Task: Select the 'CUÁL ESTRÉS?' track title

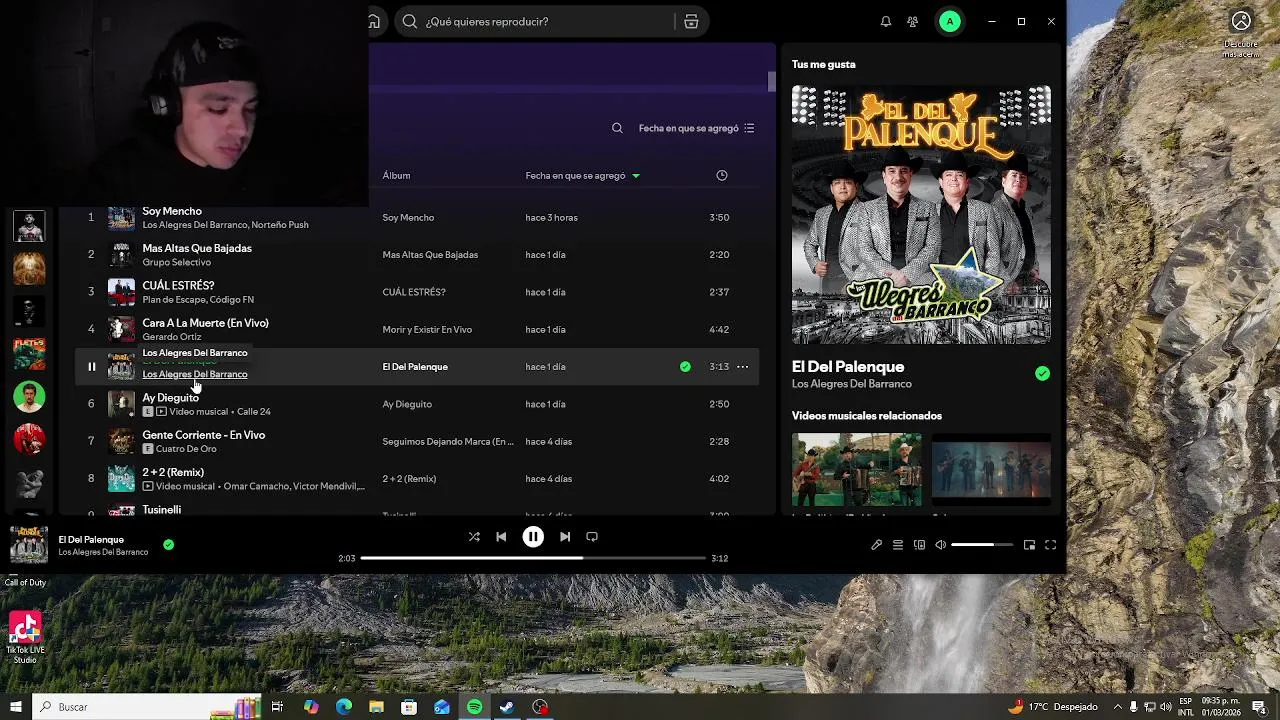Action: pos(178,285)
